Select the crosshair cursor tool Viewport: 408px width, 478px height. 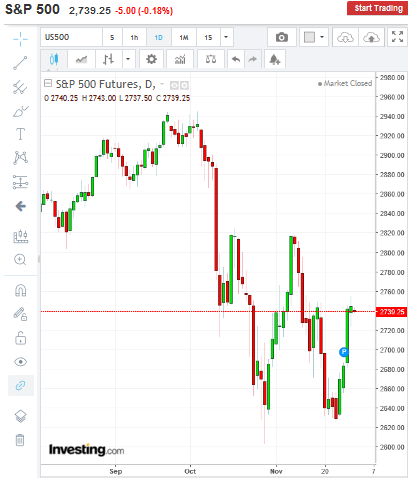[20, 39]
